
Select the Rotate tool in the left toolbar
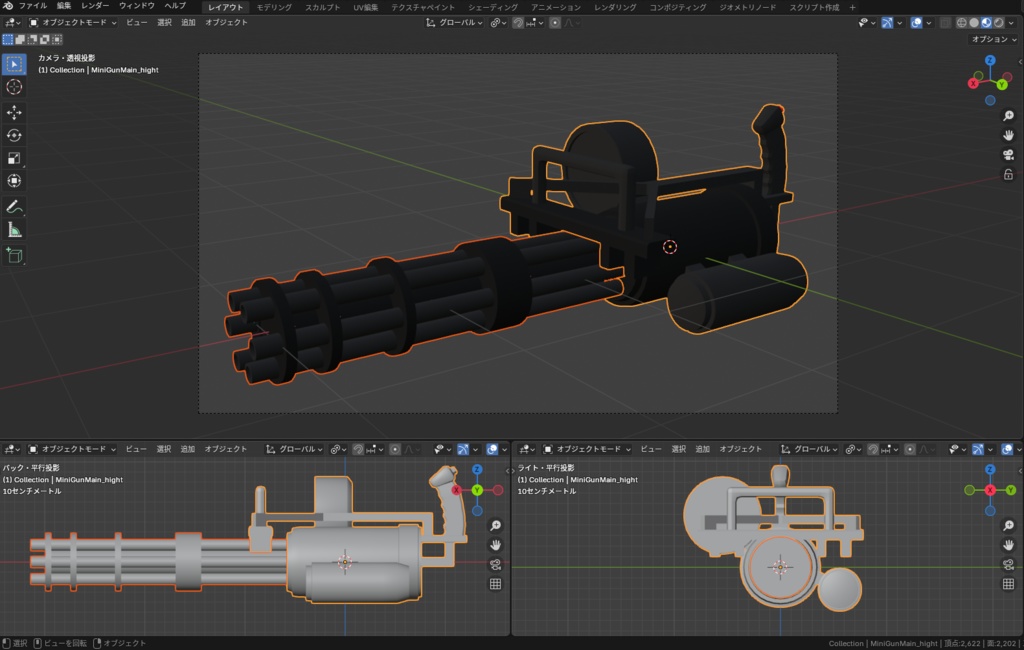(x=14, y=135)
